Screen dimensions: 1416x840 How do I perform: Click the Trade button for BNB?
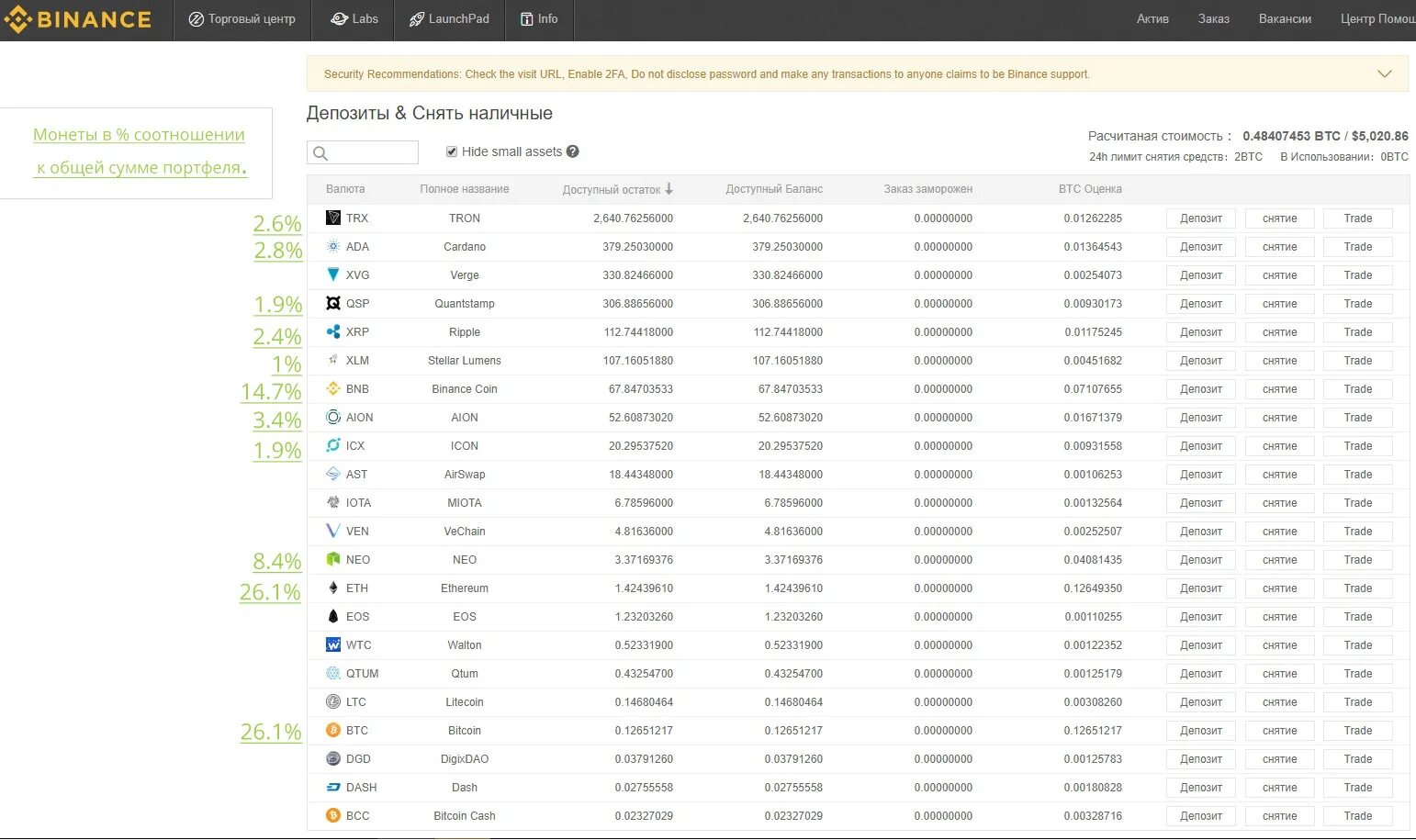point(1358,389)
